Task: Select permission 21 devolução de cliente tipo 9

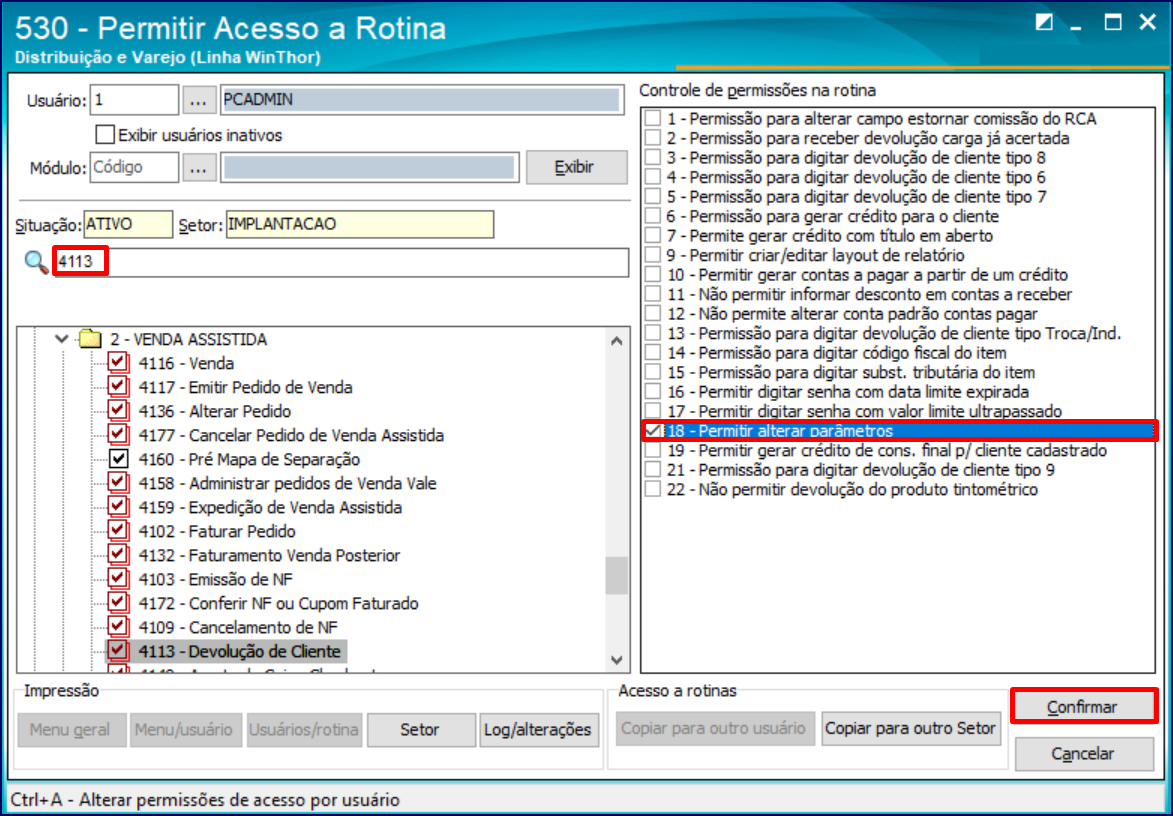Action: 860,470
